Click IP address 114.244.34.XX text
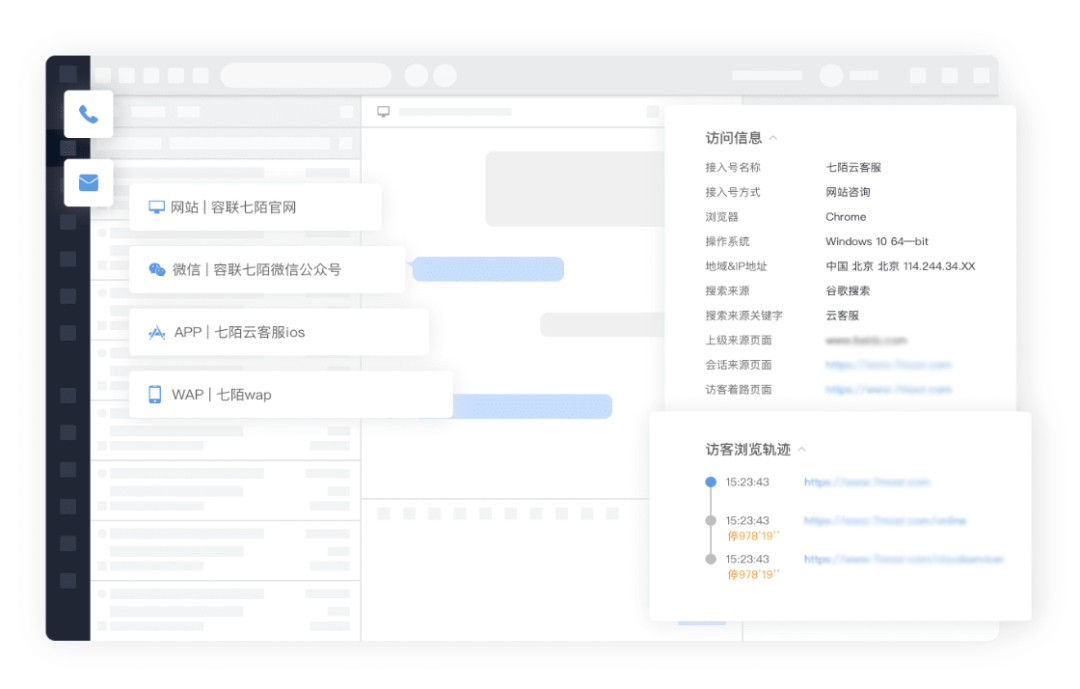 [x=939, y=266]
